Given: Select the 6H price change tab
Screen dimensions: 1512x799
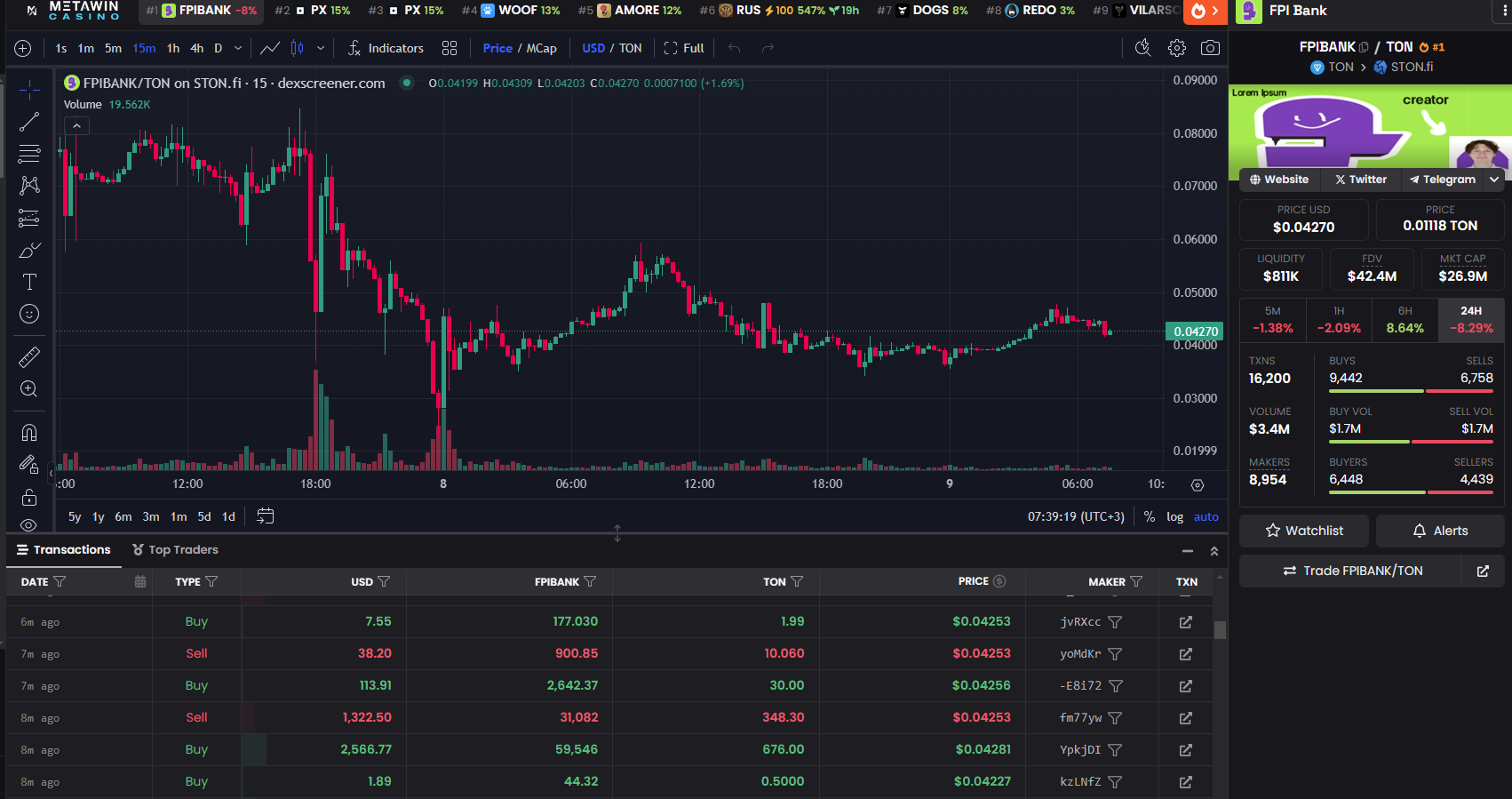Looking at the screenshot, I should click(x=1405, y=320).
